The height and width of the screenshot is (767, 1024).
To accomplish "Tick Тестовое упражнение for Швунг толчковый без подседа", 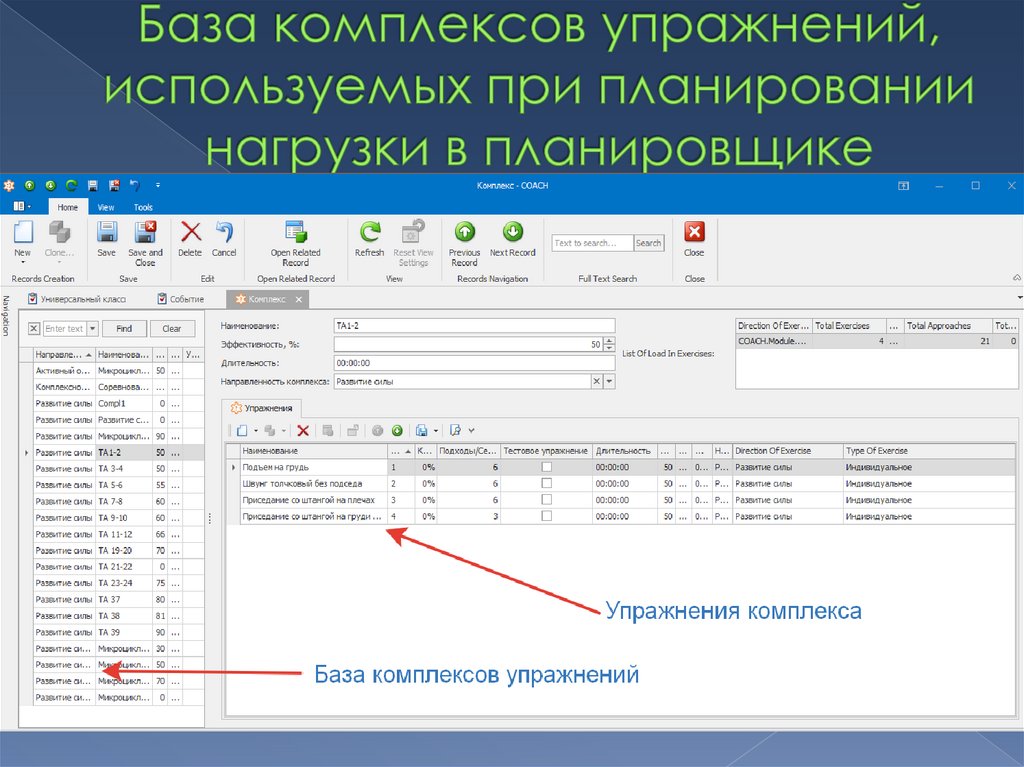I will [x=547, y=483].
